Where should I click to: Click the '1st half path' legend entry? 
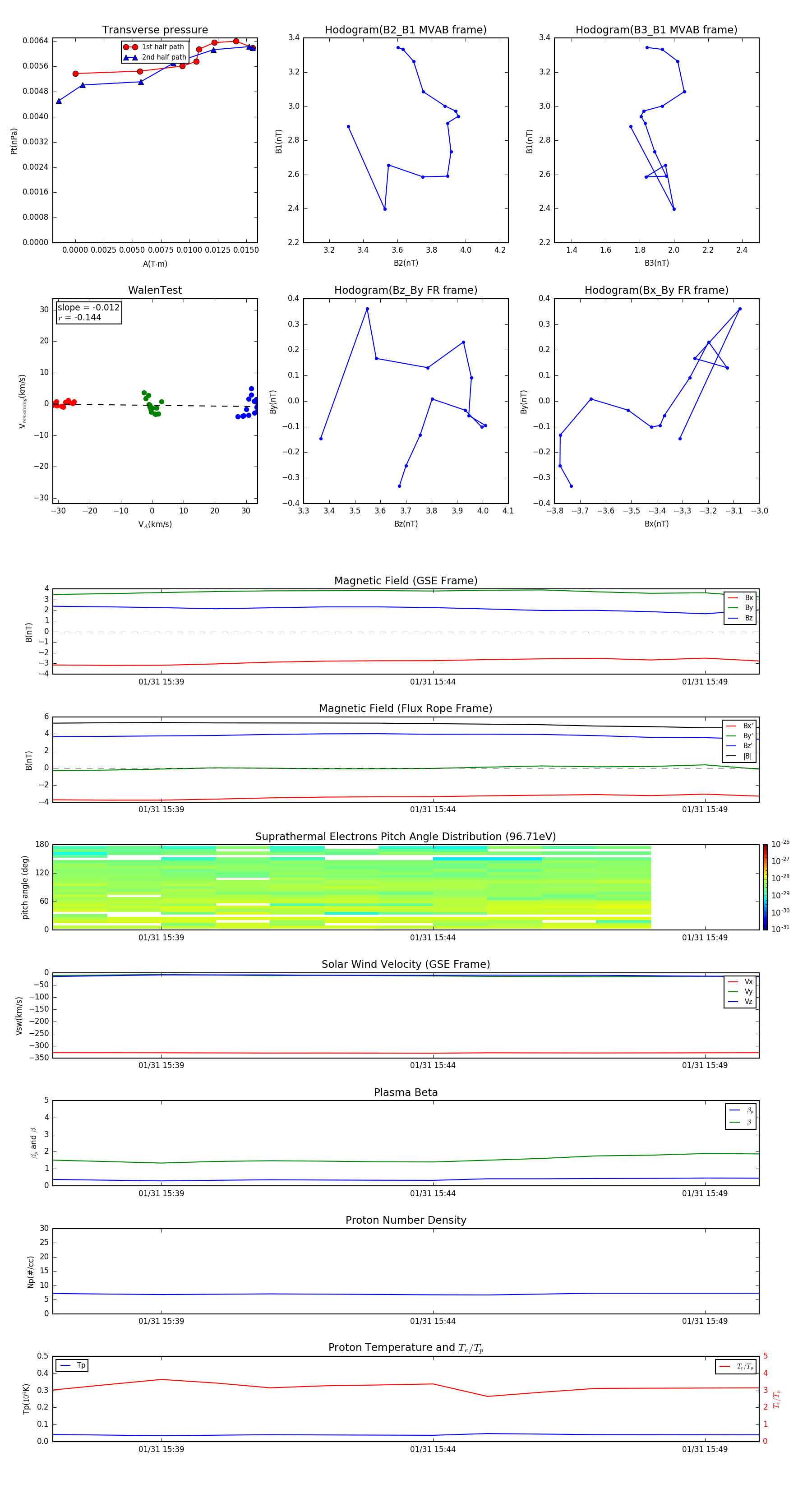click(x=154, y=47)
